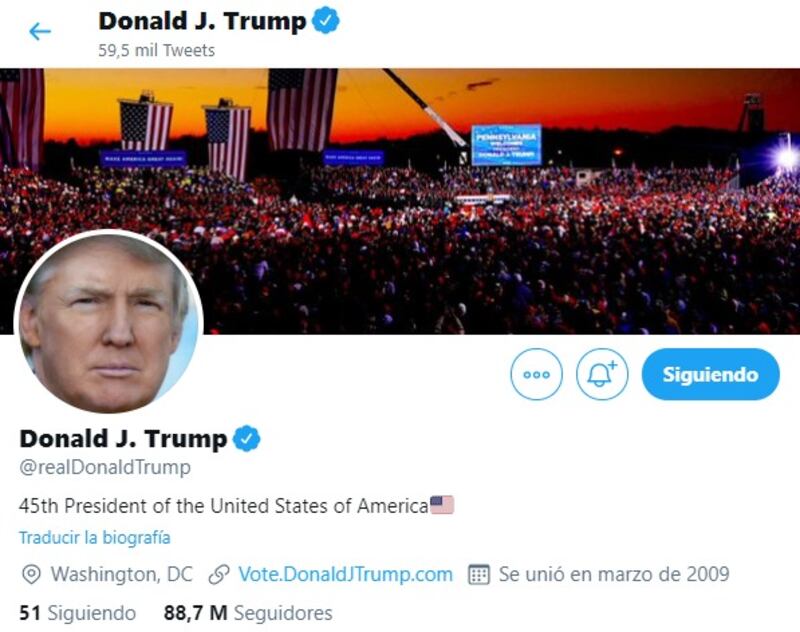This screenshot has height=632, width=800.
Task: Click Traducir la biografía link
Action: (x=95, y=537)
